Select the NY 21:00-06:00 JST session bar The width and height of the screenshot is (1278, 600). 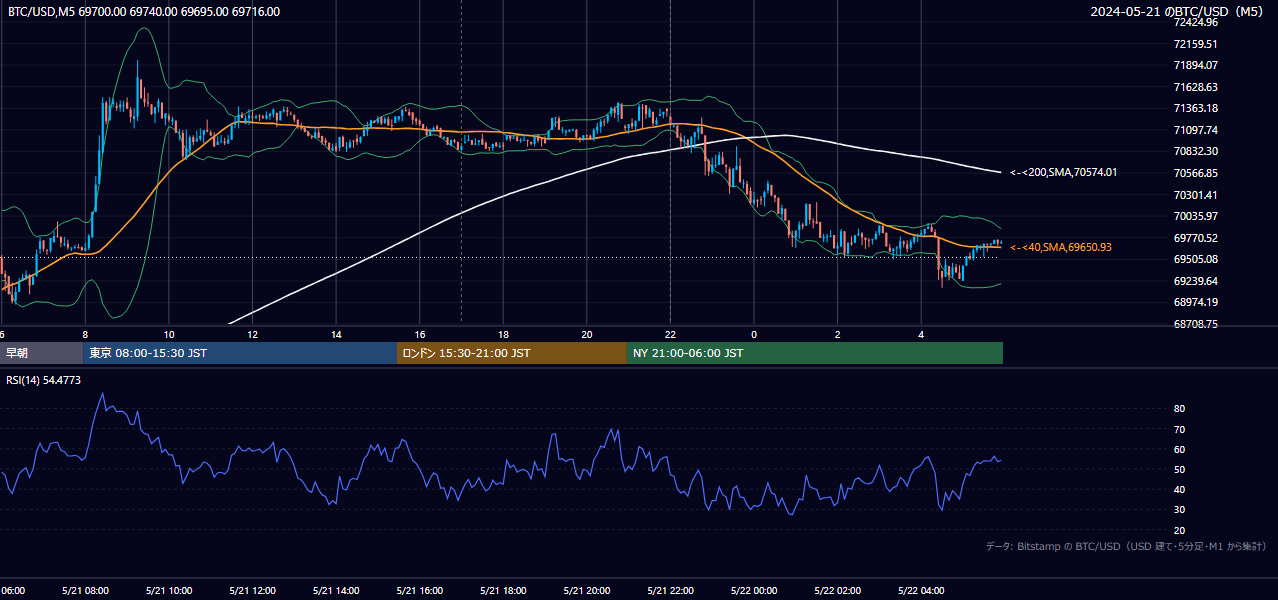pos(815,353)
